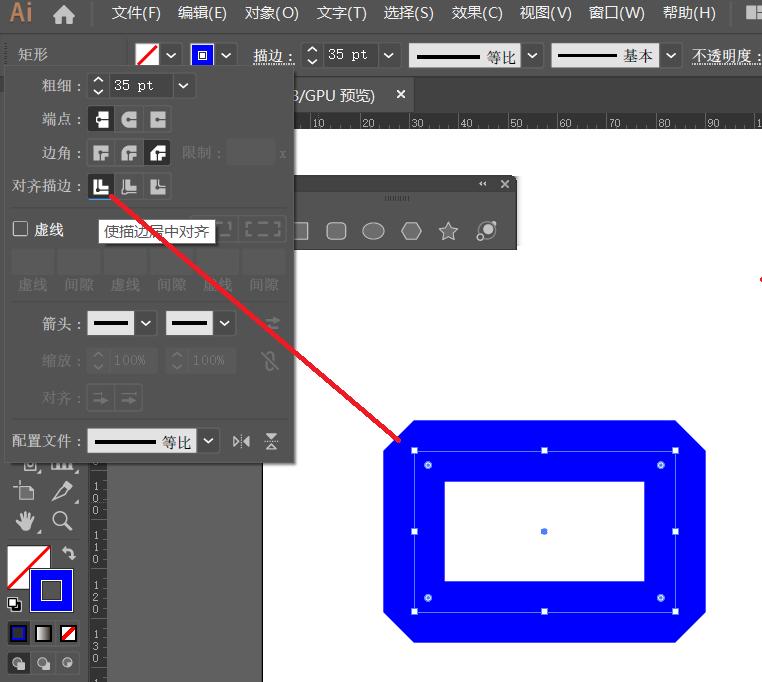762x682 pixels.
Task: Select the projecting cap endpoint icon
Action: [157, 119]
